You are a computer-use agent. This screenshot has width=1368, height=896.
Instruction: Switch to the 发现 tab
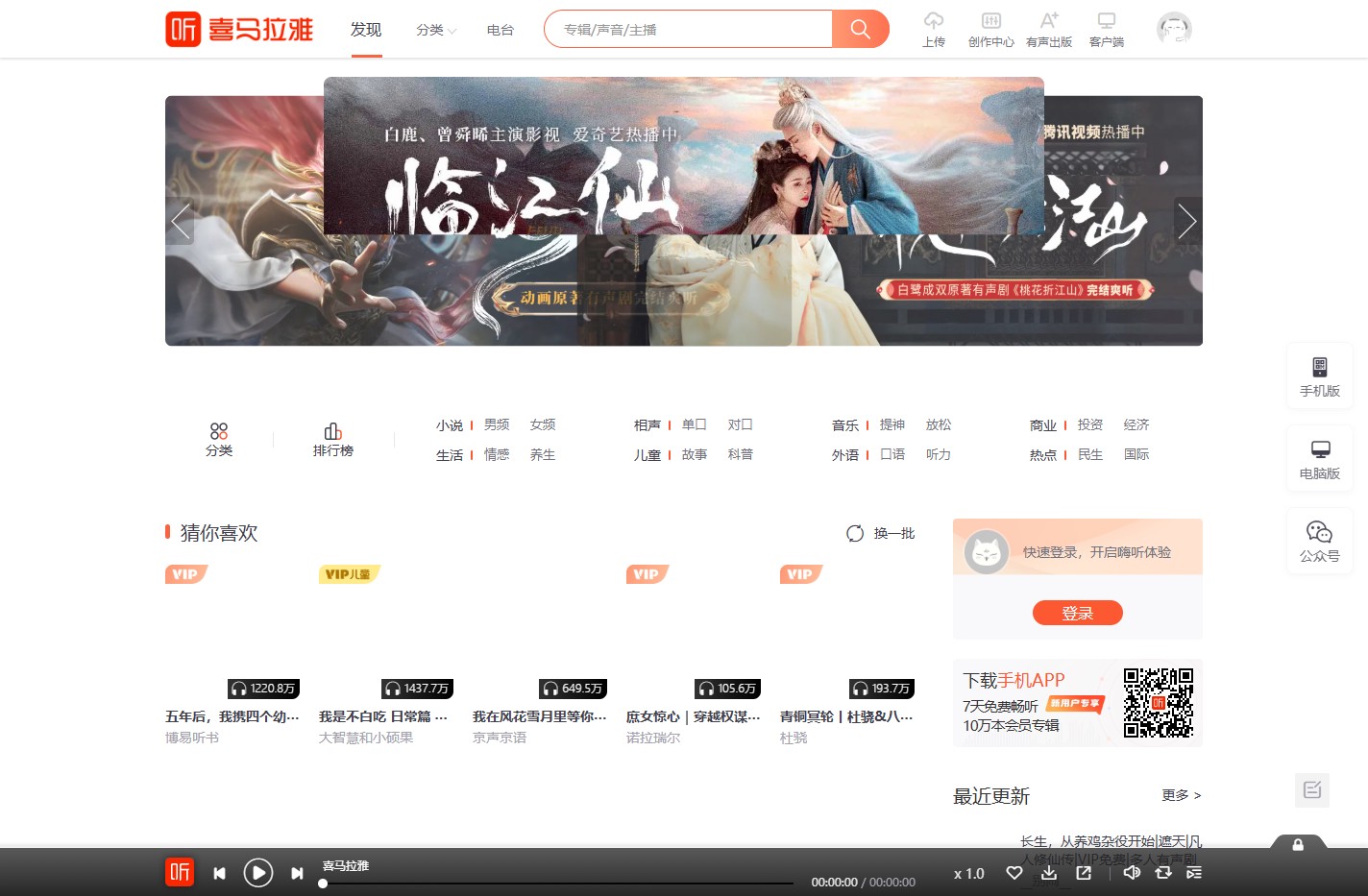click(366, 30)
